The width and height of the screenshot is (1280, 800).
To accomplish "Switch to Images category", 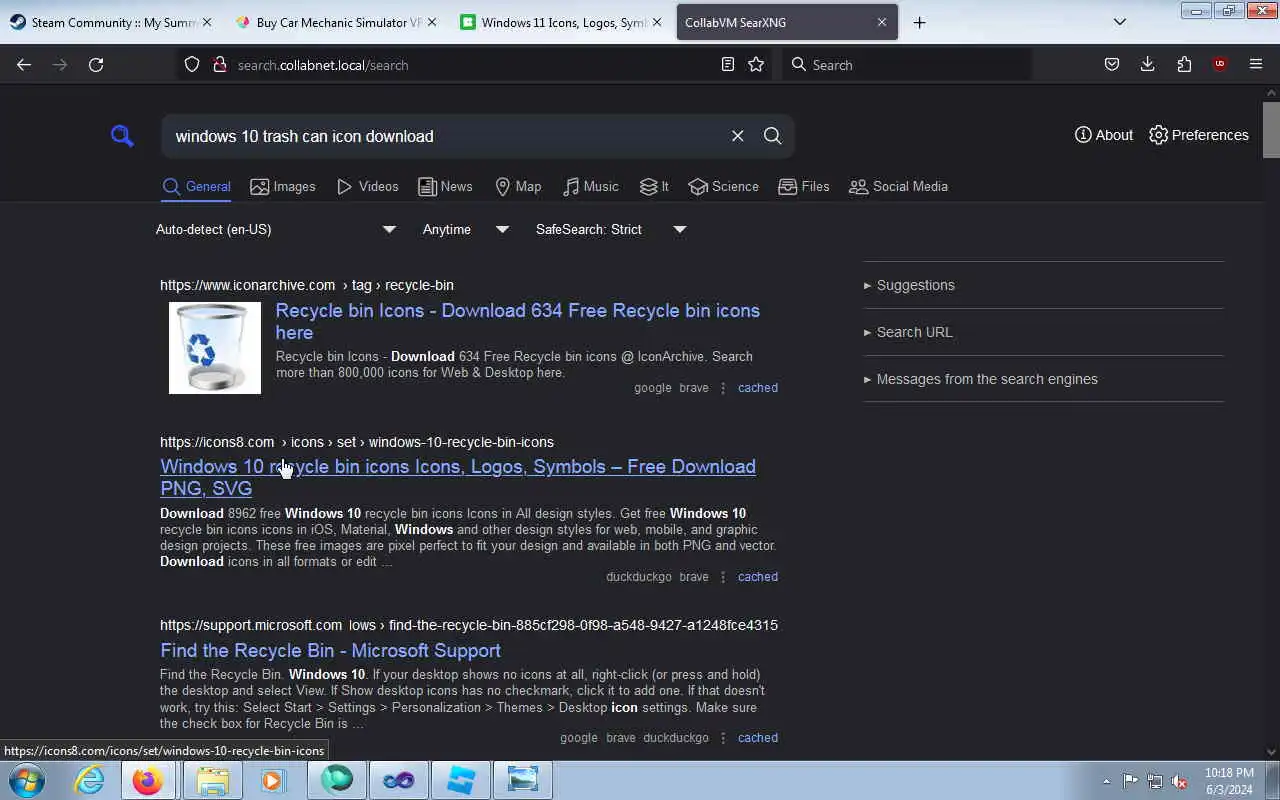I will coord(283,186).
